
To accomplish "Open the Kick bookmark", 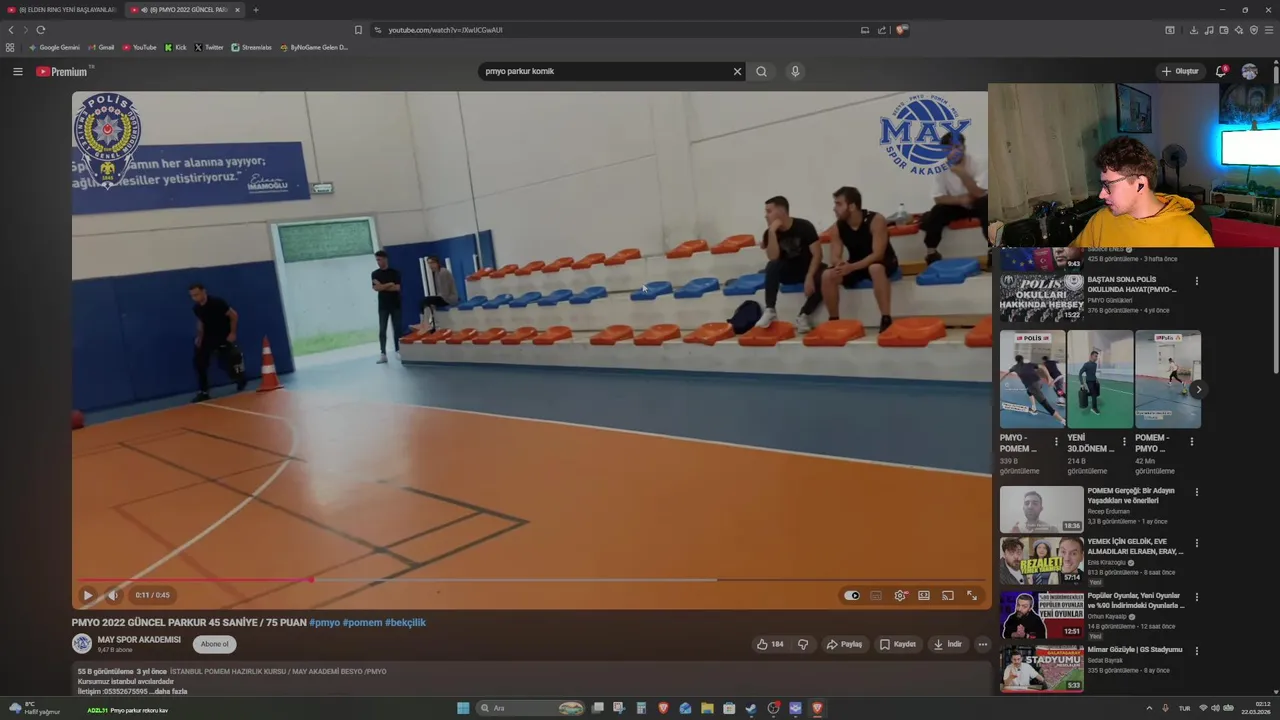I will [x=176, y=47].
